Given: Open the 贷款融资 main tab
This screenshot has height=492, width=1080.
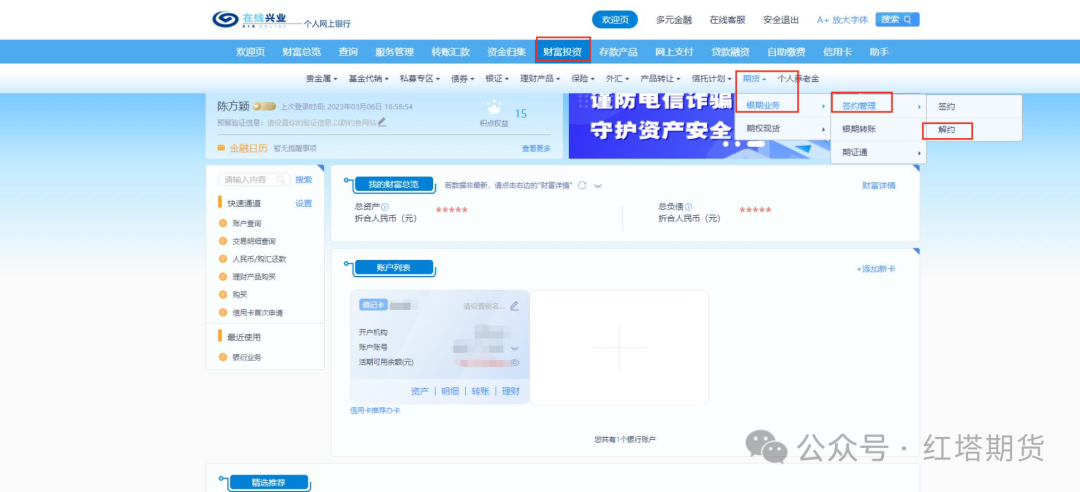Looking at the screenshot, I should pyautogui.click(x=730, y=52).
